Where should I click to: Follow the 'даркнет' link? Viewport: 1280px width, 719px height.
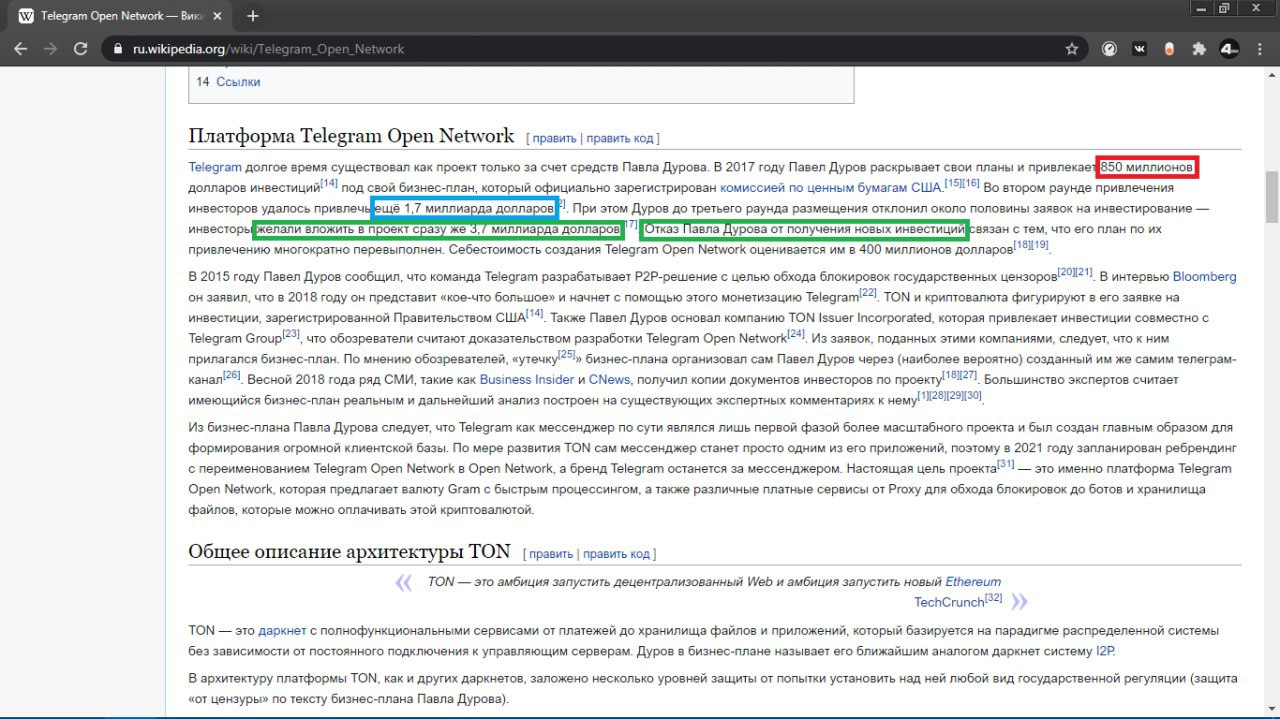[282, 631]
